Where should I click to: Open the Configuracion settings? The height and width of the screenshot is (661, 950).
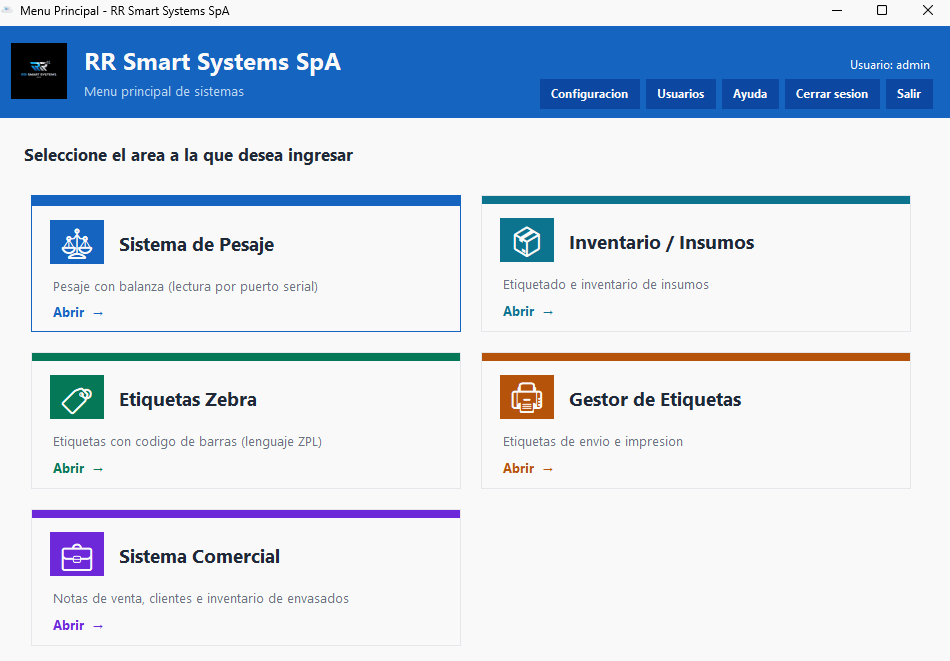590,94
